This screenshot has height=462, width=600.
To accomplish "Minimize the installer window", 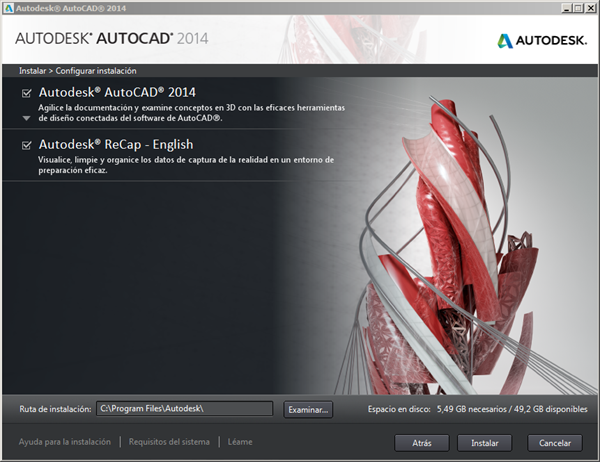I will pyautogui.click(x=567, y=8).
